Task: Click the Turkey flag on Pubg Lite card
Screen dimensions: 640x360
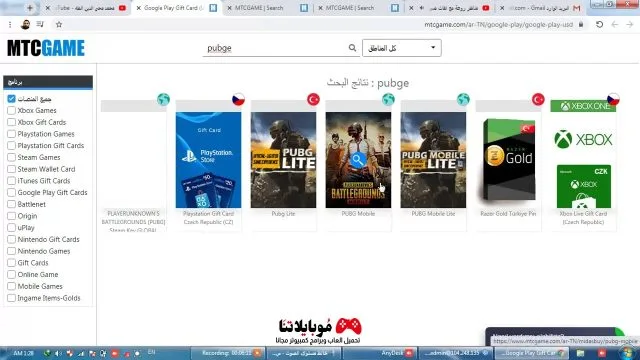Action: pos(313,99)
